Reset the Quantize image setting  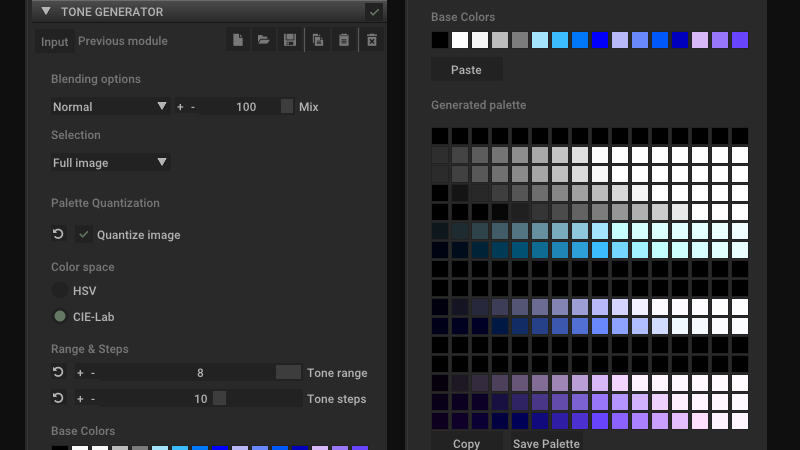[x=58, y=235]
